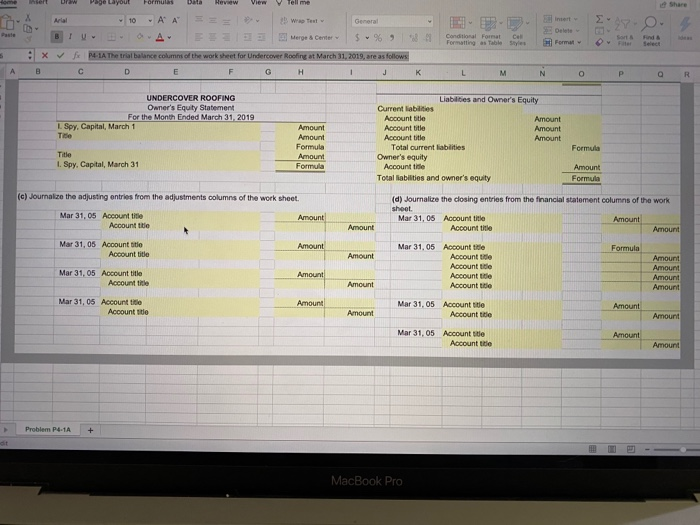Open Cell Styles gallery
700x525 pixels.
[517, 30]
